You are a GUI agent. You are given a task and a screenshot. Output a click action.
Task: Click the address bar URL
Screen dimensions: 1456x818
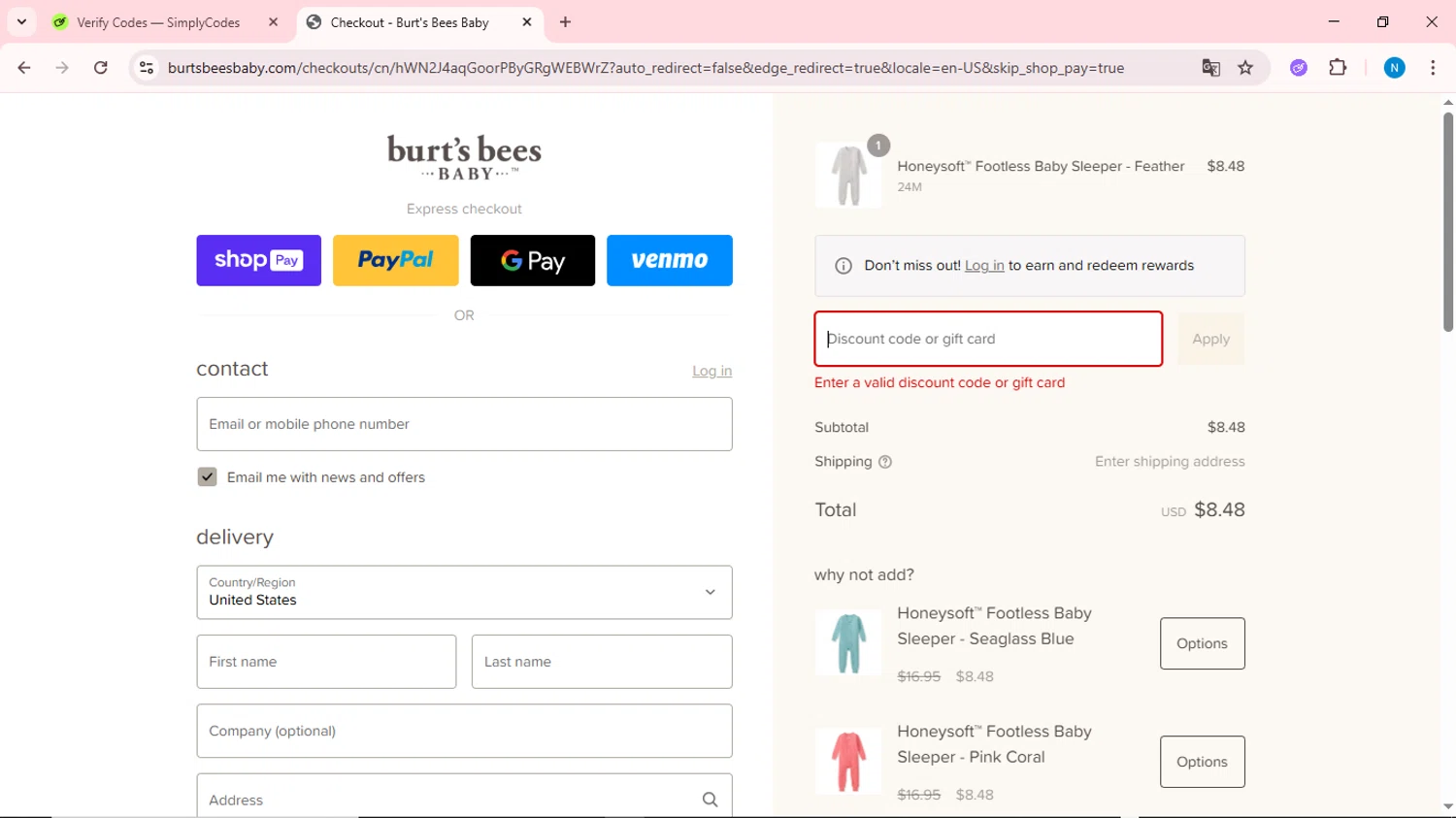pyautogui.click(x=645, y=68)
